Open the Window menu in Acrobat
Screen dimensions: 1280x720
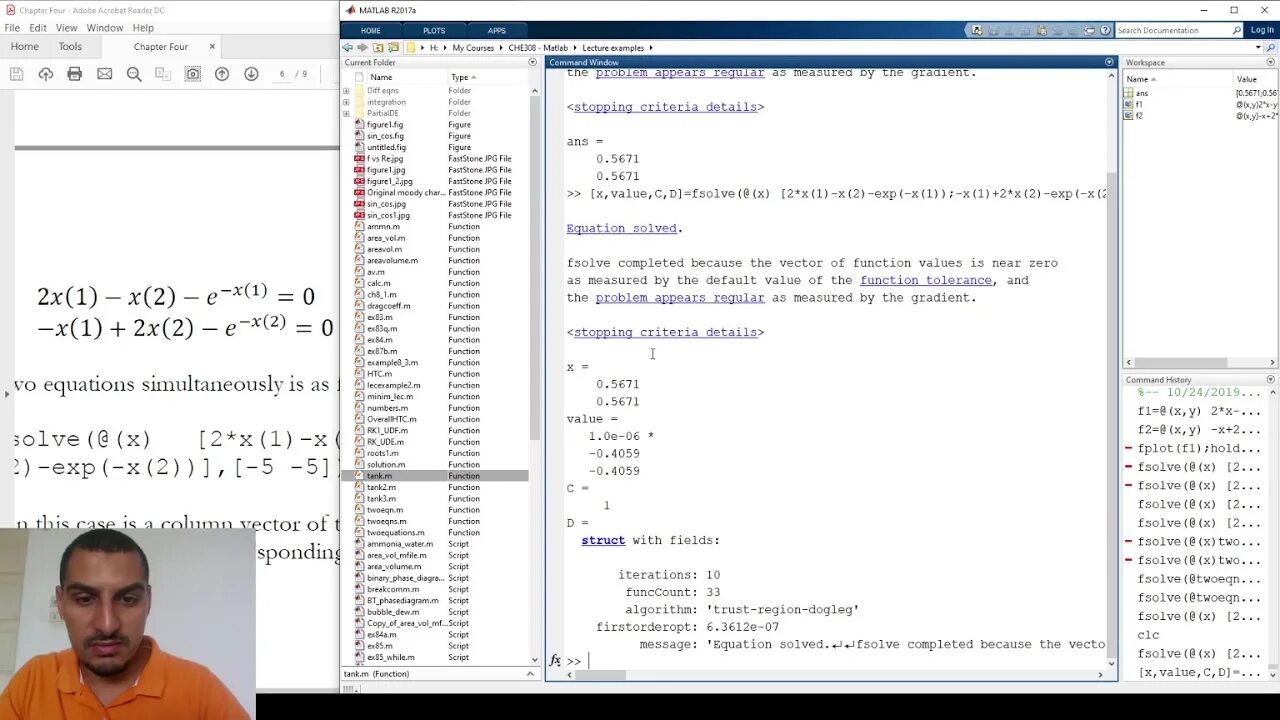point(104,28)
